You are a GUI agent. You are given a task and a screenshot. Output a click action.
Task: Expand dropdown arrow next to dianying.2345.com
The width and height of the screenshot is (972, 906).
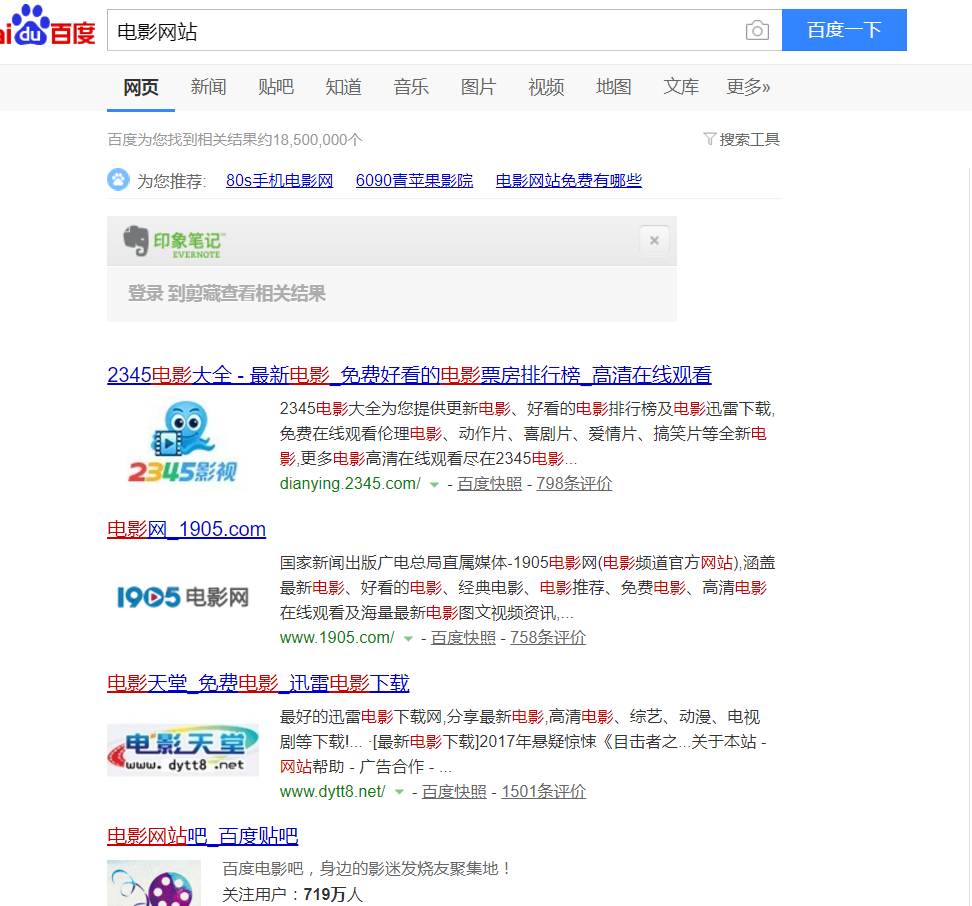(x=435, y=485)
